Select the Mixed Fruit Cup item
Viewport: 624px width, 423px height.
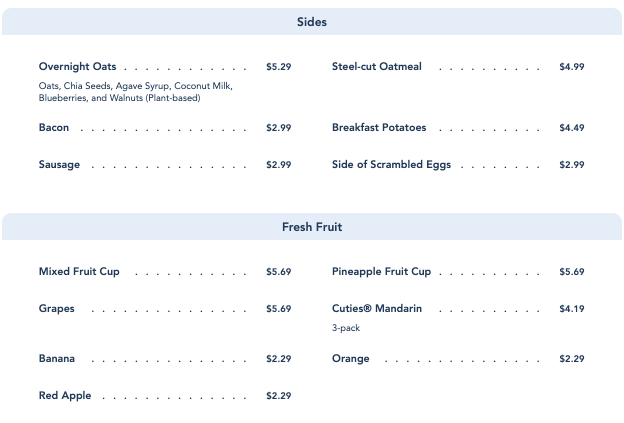click(x=79, y=272)
